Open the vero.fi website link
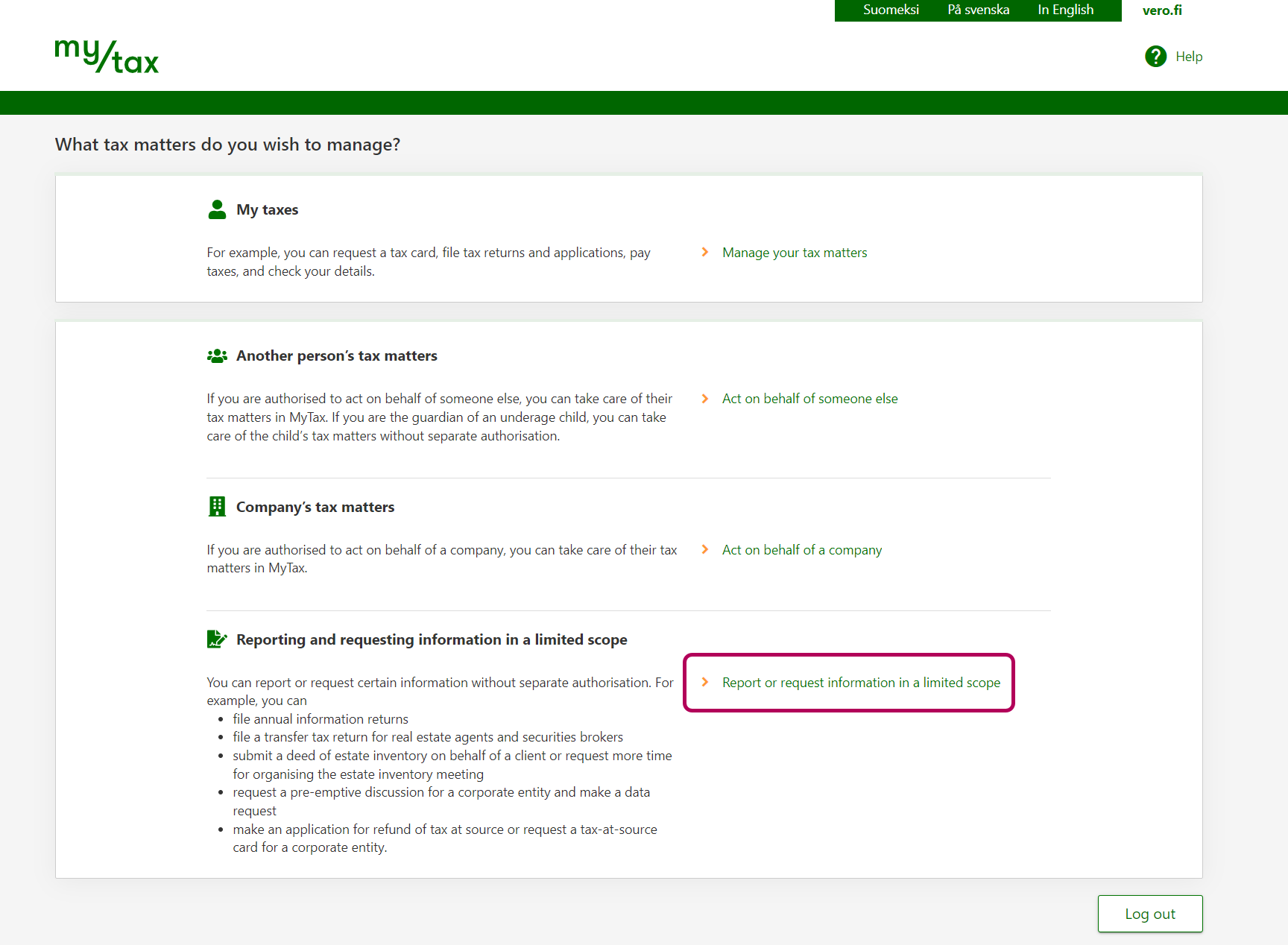Viewport: 1288px width, 945px height. [1161, 10]
